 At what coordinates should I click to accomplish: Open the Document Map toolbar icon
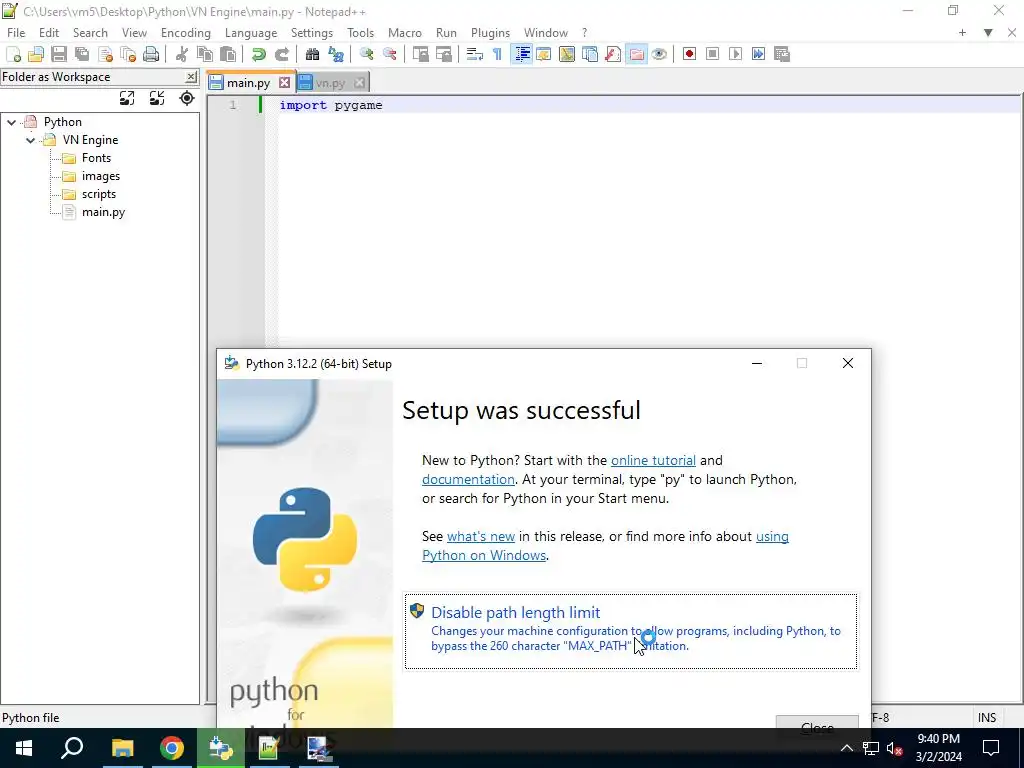(567, 54)
